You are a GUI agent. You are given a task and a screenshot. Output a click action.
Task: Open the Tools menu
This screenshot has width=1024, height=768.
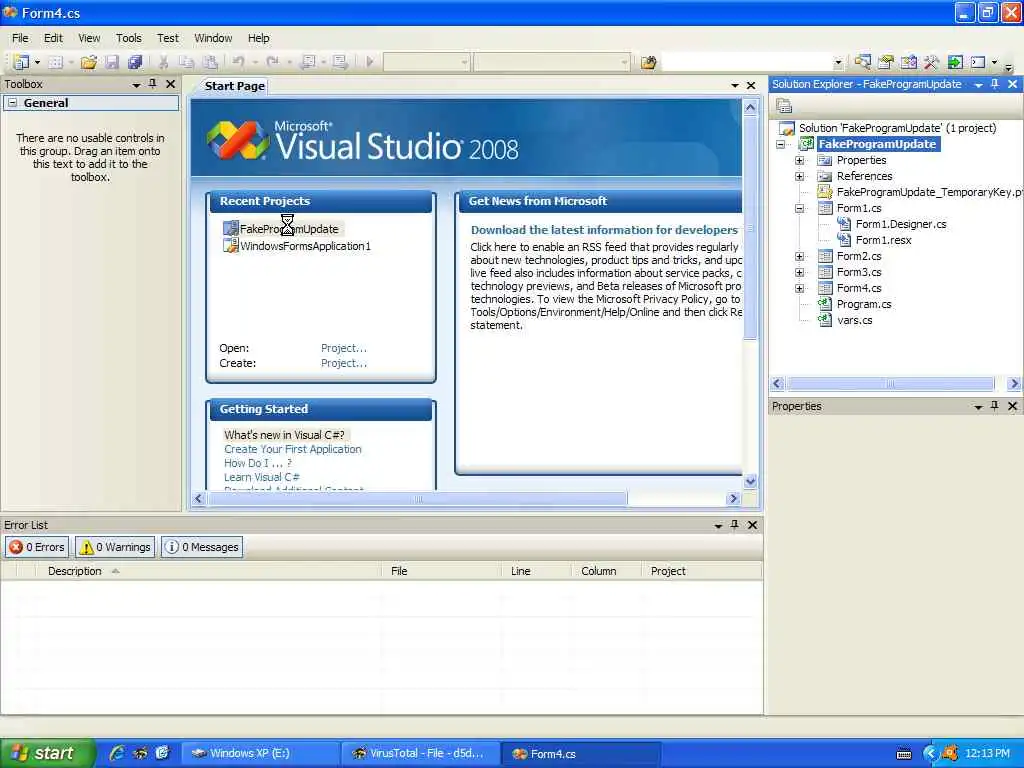(129, 38)
